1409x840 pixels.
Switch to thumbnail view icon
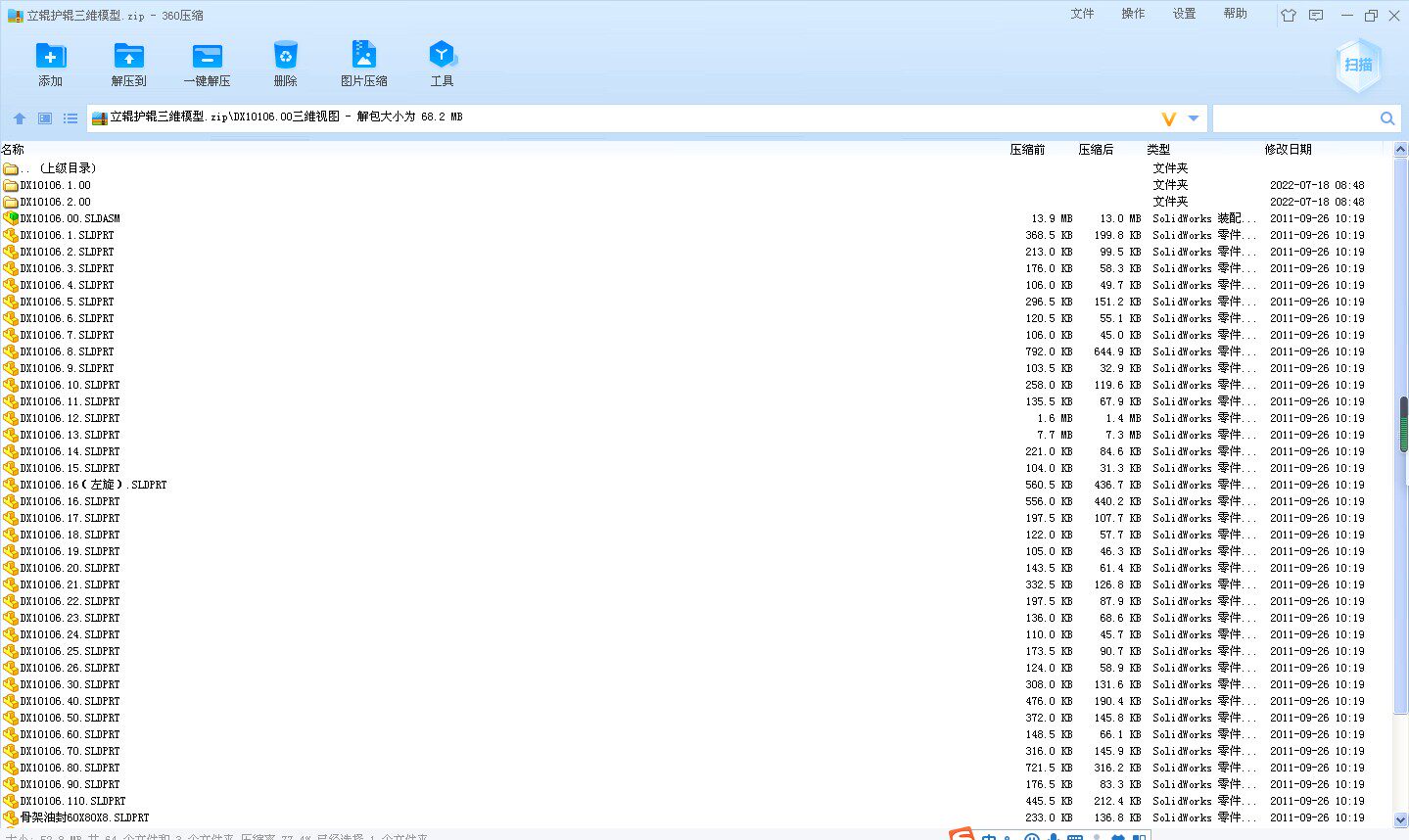[45, 118]
